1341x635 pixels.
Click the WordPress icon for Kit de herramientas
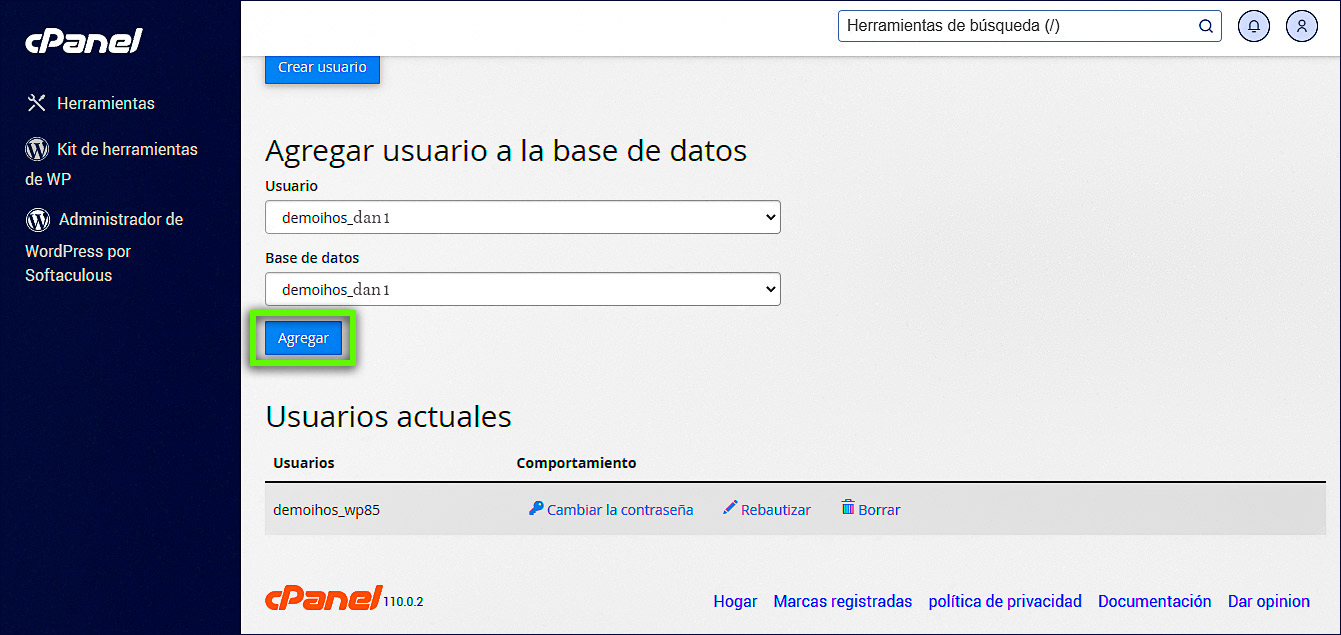[x=37, y=148]
